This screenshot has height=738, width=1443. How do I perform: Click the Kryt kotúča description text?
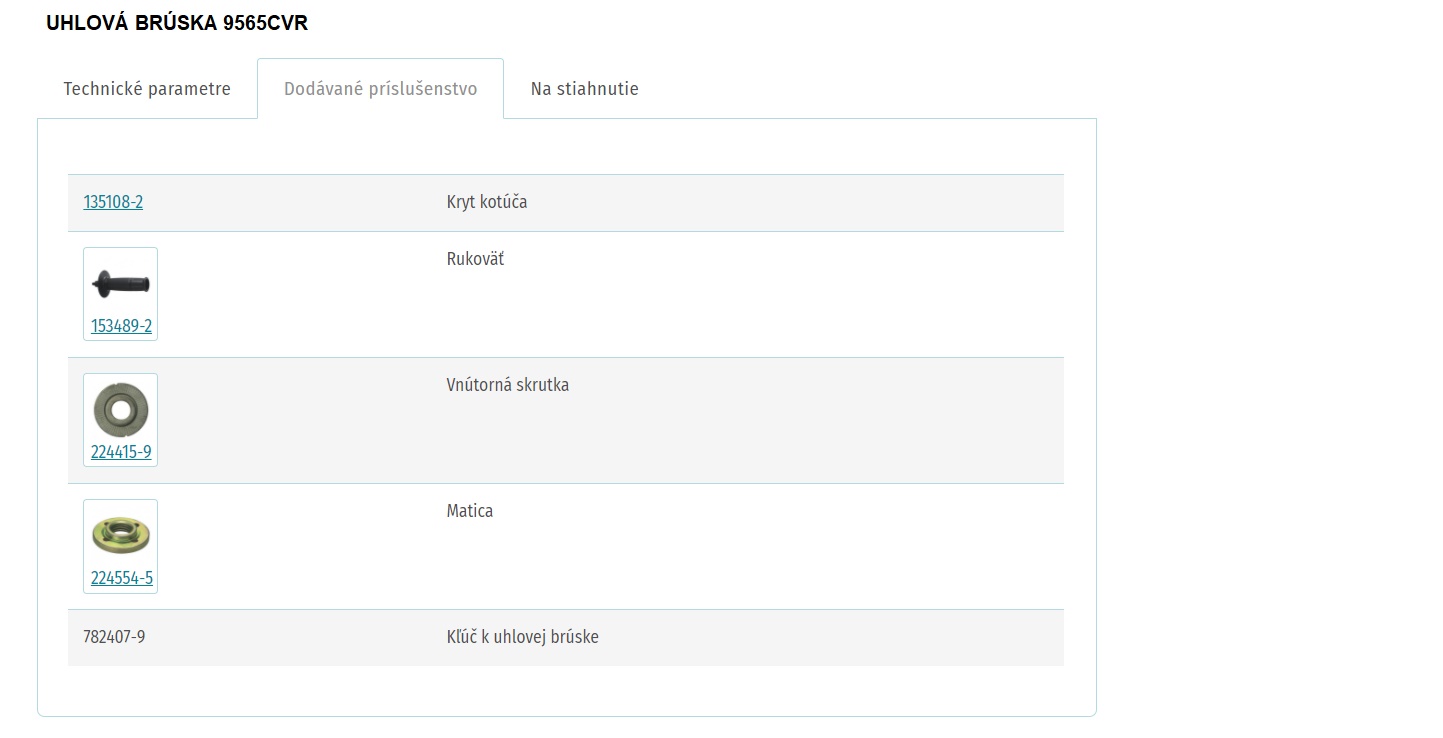point(487,202)
